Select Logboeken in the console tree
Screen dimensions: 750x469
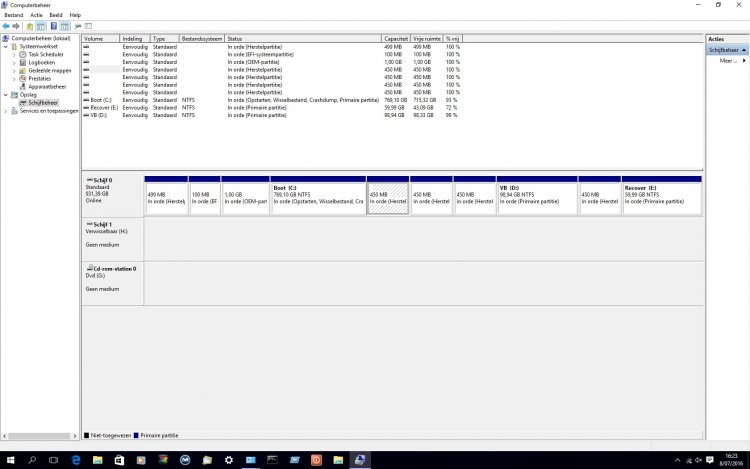(42, 63)
